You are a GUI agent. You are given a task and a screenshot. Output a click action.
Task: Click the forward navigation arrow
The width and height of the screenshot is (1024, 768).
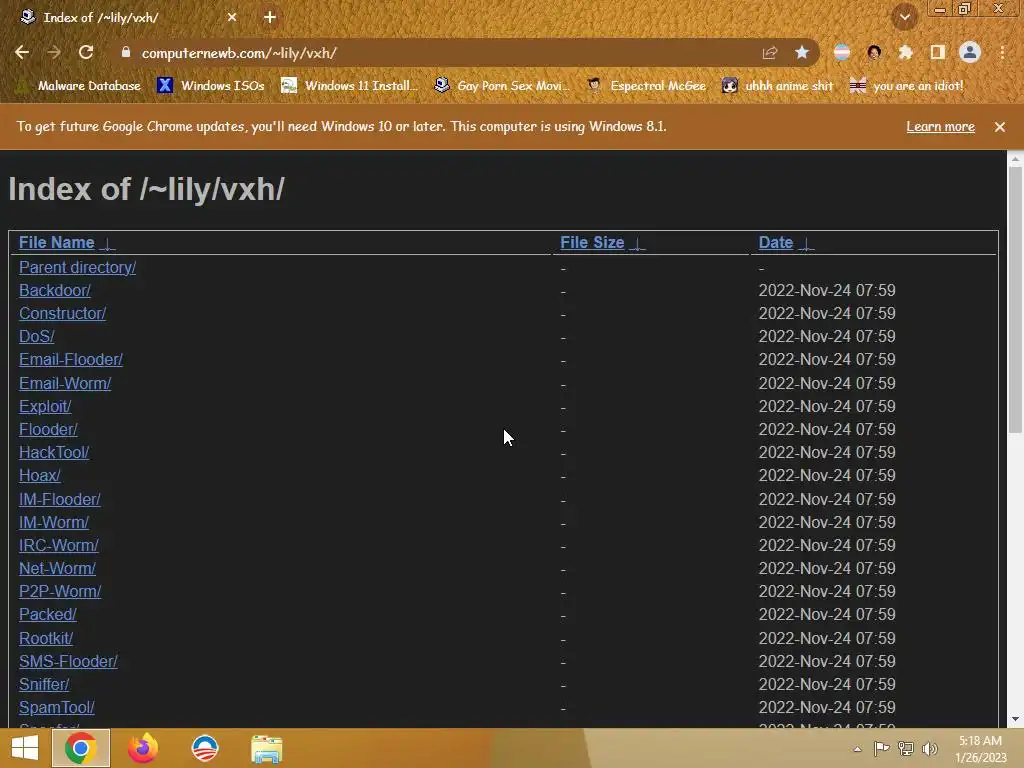pyautogui.click(x=54, y=53)
